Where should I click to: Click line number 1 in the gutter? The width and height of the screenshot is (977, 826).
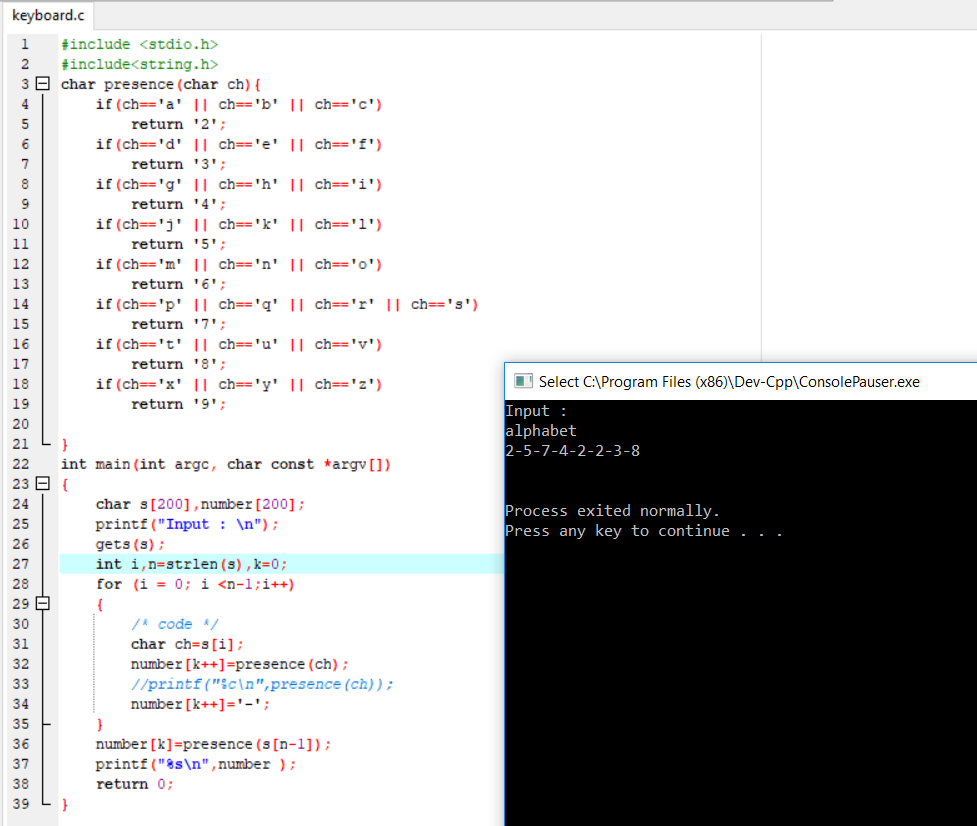[x=24, y=44]
